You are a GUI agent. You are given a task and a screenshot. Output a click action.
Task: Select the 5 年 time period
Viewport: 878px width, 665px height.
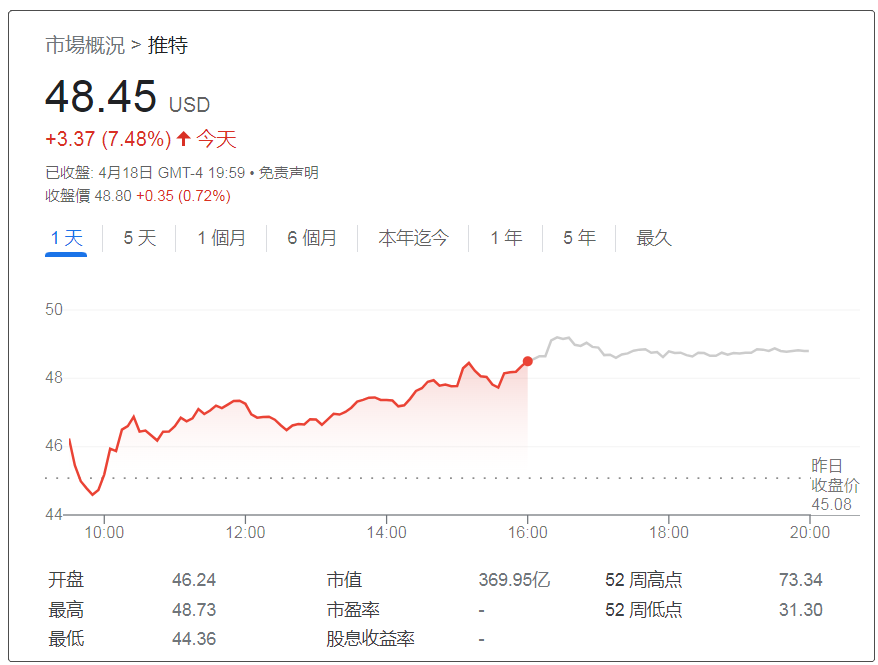[577, 237]
